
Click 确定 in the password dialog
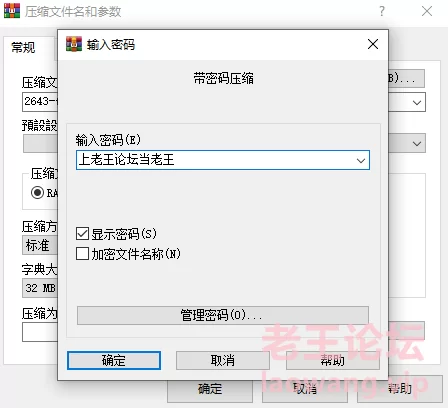pyautogui.click(x=114, y=360)
